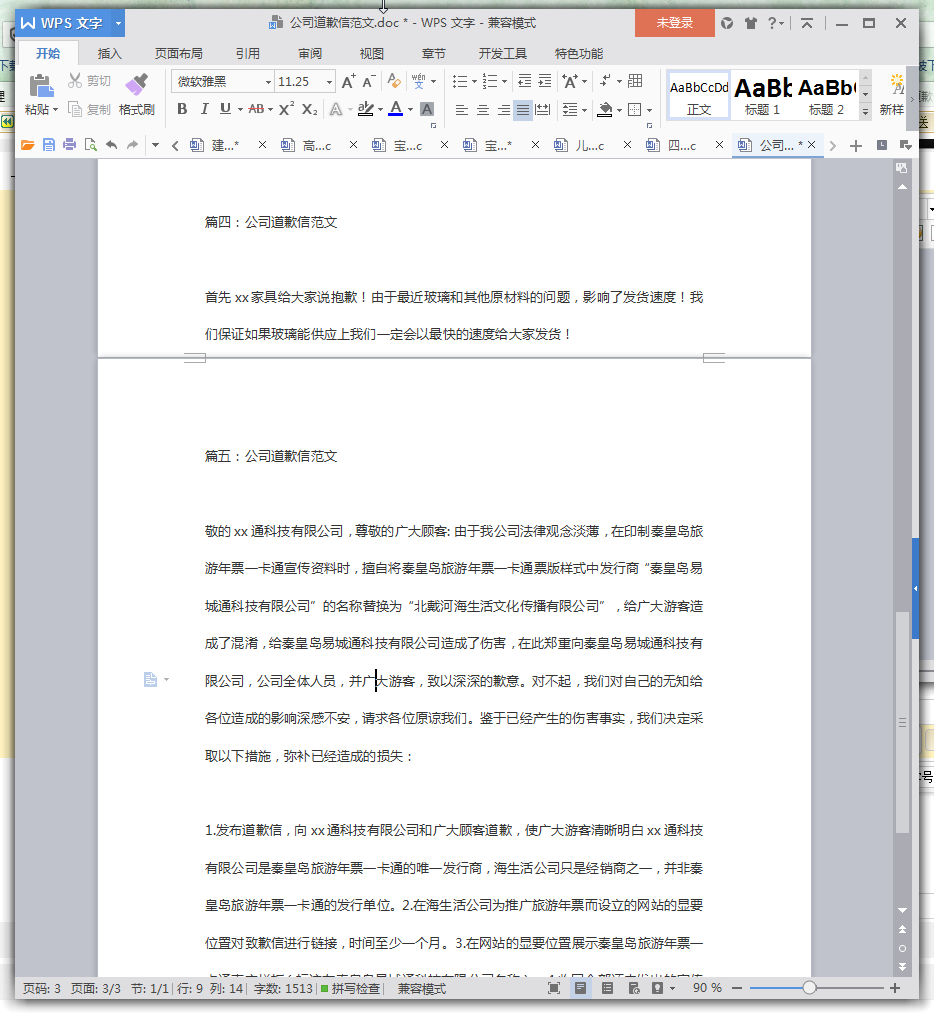Viewport: 934px width, 1014px height.
Task: Clear formatting with the eraser icon
Action: click(x=393, y=81)
